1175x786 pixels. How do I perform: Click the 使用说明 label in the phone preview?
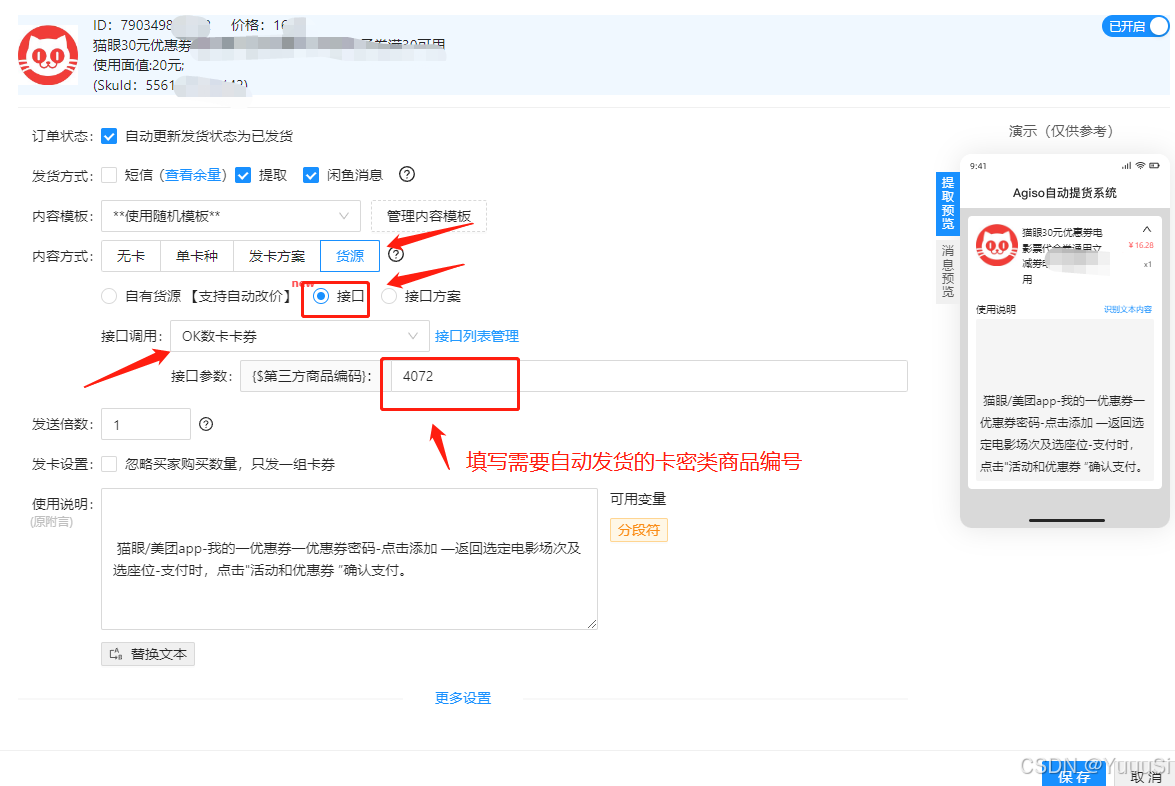coord(995,309)
